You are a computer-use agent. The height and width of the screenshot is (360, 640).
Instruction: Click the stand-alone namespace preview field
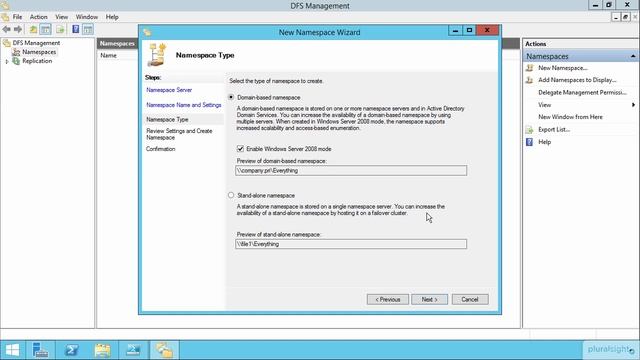pyautogui.click(x=351, y=244)
